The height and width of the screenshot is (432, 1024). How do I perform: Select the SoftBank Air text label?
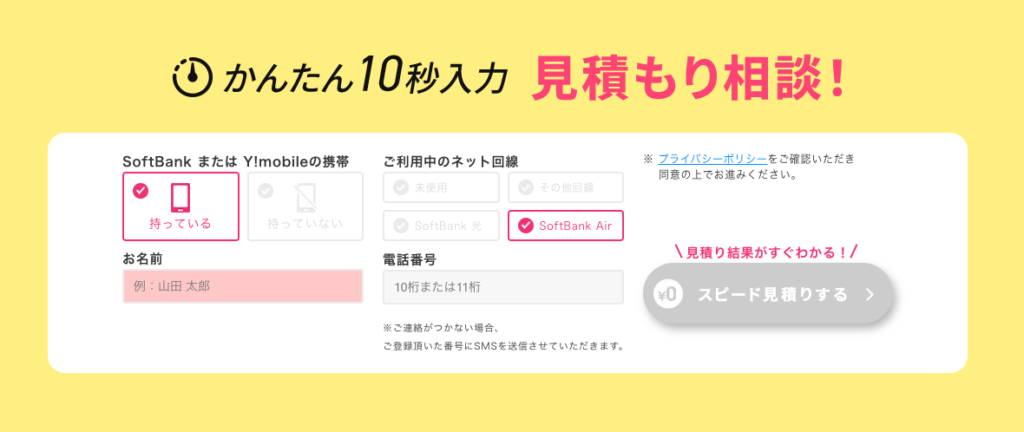tap(575, 226)
